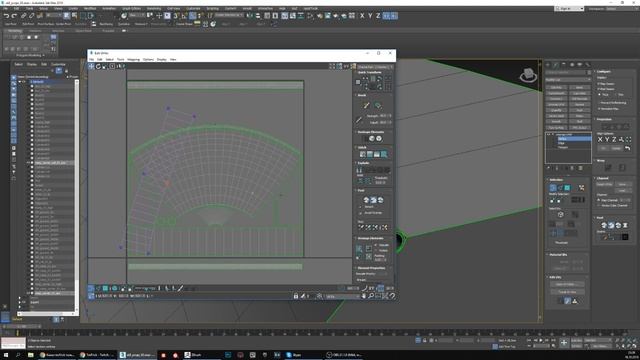Select Pan hand tool in Edit UVWs
Screen dimensions: 640x360
(x=364, y=296)
